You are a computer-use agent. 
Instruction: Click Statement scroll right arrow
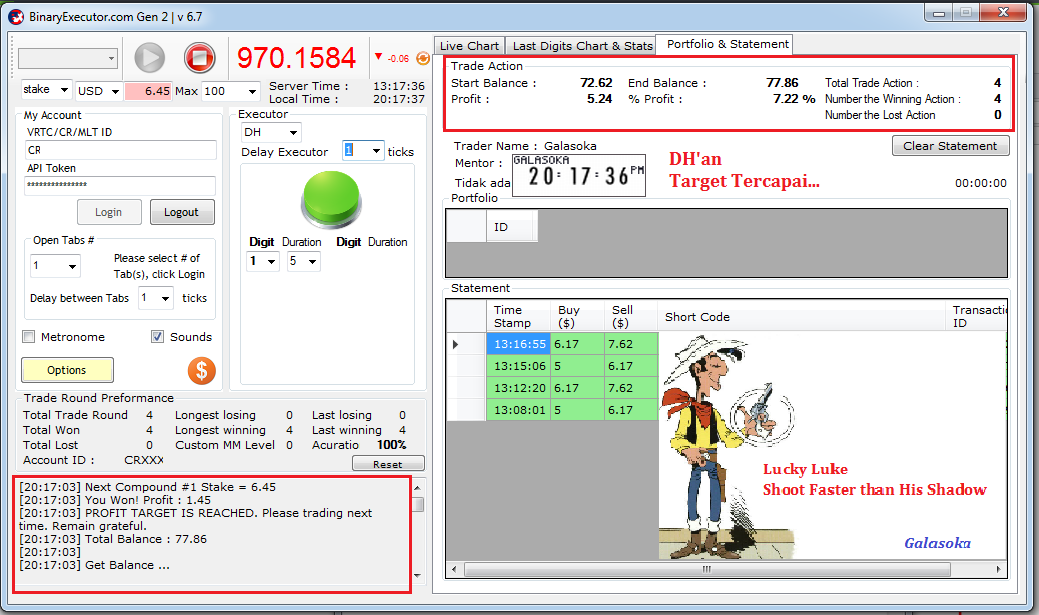[999, 569]
